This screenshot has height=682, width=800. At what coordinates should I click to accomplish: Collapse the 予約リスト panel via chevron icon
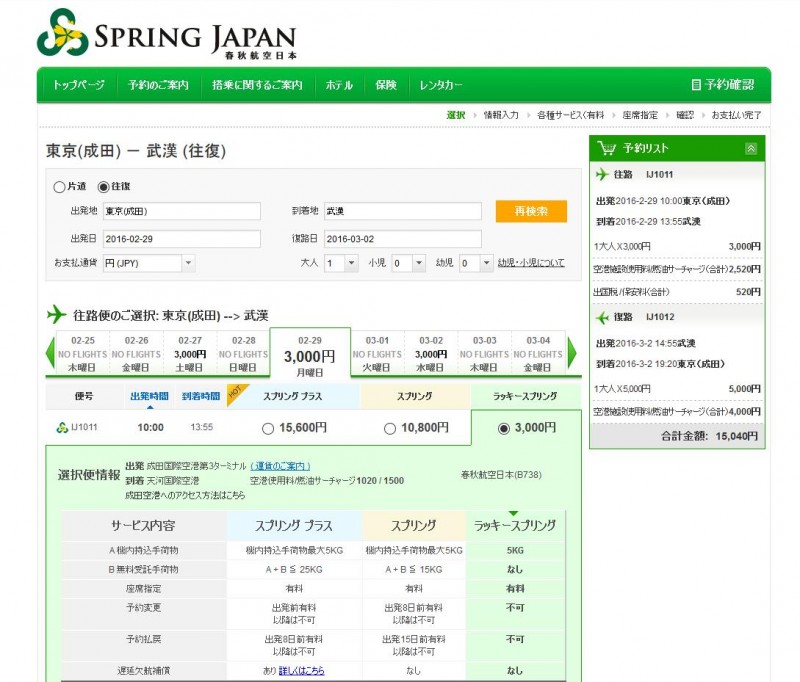tap(751, 148)
